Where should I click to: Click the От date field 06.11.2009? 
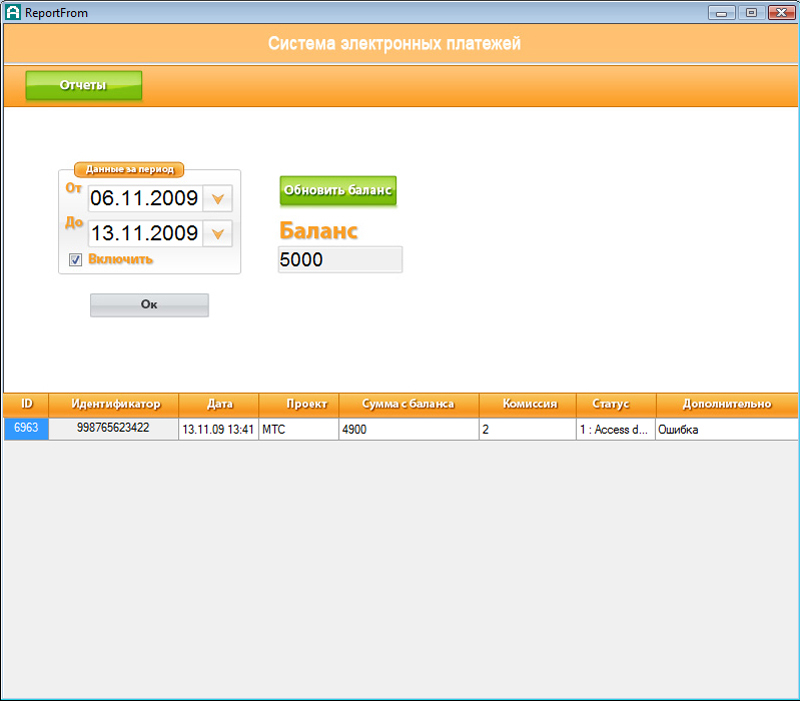pos(144,198)
